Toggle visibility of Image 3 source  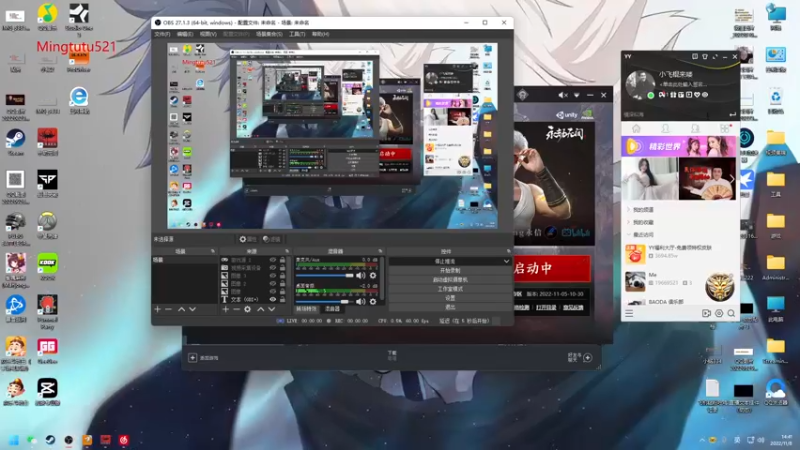coord(273,276)
